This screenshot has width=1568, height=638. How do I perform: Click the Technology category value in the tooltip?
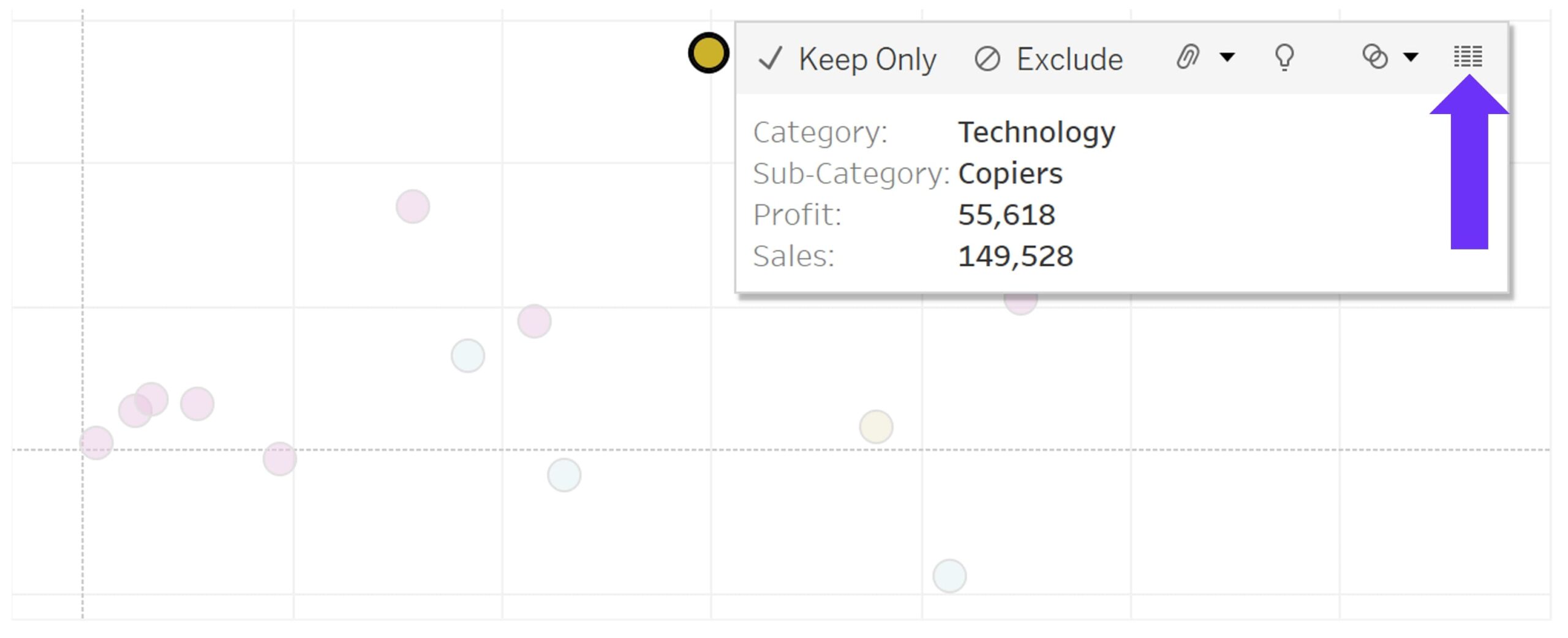[1036, 132]
